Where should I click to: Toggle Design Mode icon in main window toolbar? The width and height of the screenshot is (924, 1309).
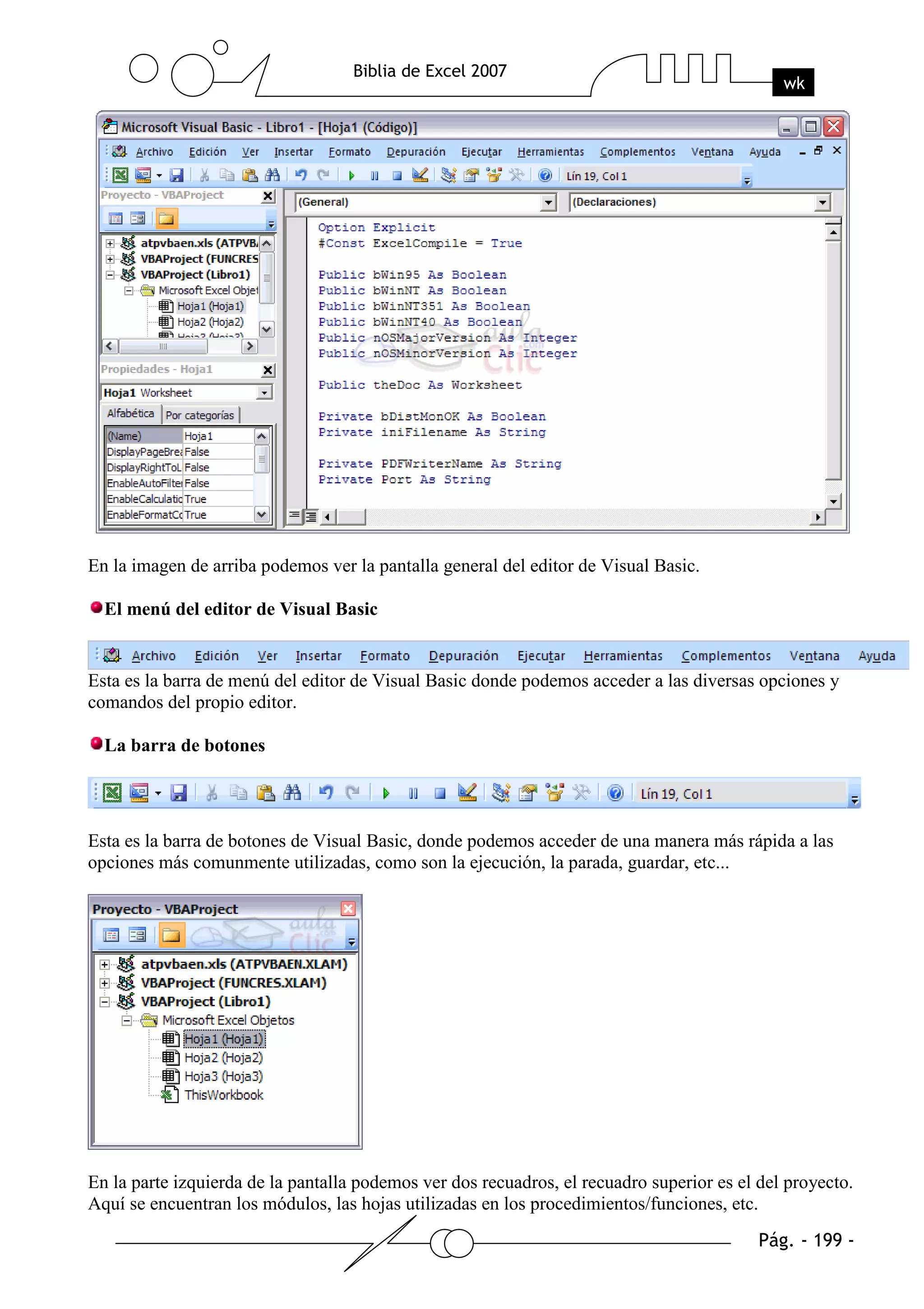click(x=420, y=175)
